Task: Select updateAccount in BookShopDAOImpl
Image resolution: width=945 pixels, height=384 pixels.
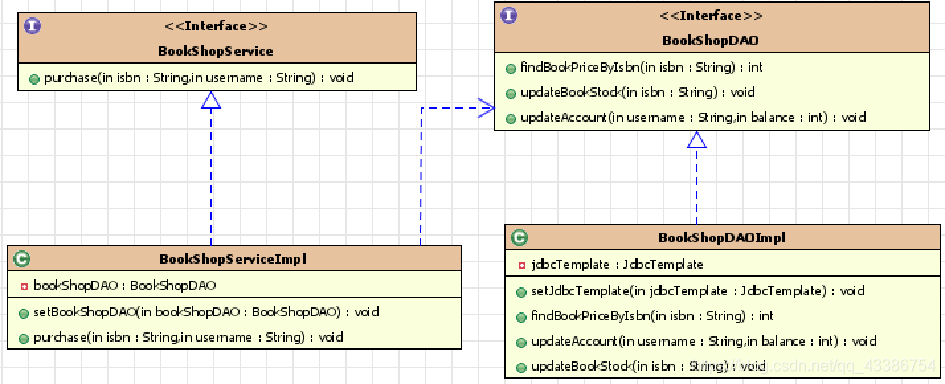Action: pyautogui.click(x=703, y=342)
